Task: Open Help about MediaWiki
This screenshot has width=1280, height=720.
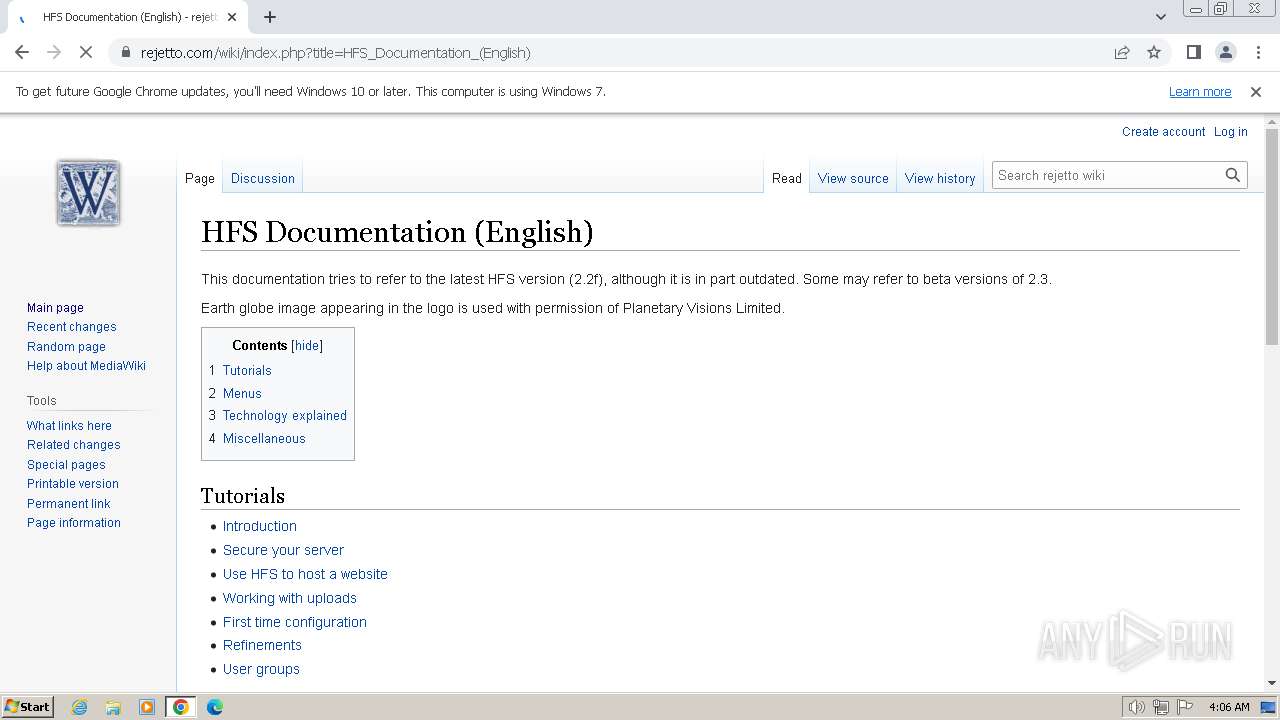Action: 86,366
